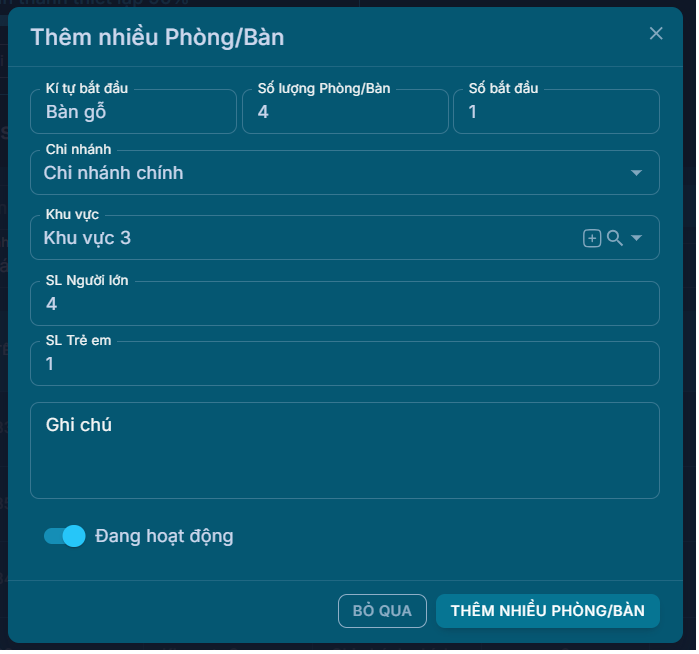This screenshot has width=699, height=654.
Task: Click the 'Khu vực' floating label text
Action: (x=72, y=215)
